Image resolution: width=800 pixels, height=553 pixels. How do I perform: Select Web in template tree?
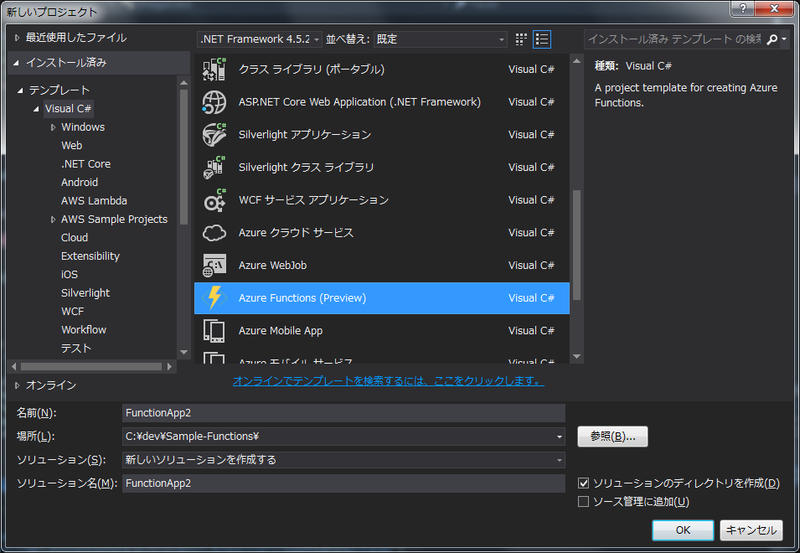(x=71, y=145)
